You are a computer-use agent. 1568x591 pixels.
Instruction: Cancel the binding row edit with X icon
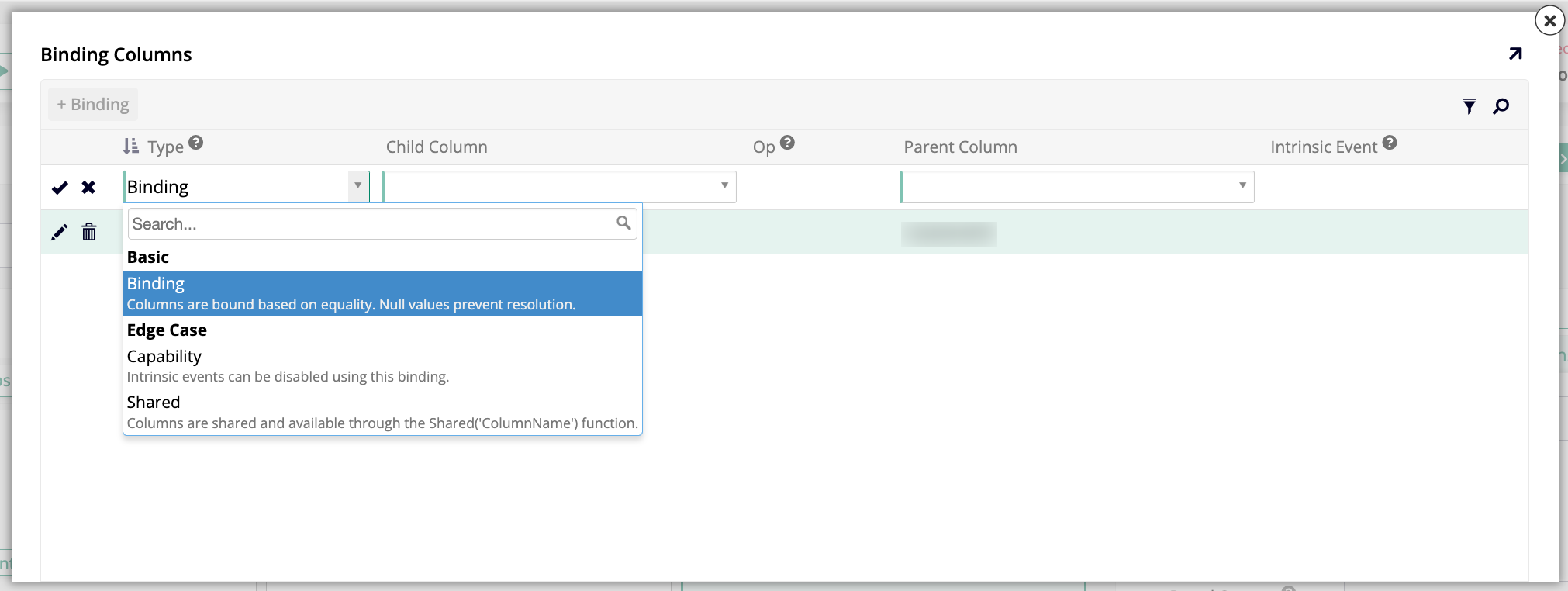click(x=88, y=188)
